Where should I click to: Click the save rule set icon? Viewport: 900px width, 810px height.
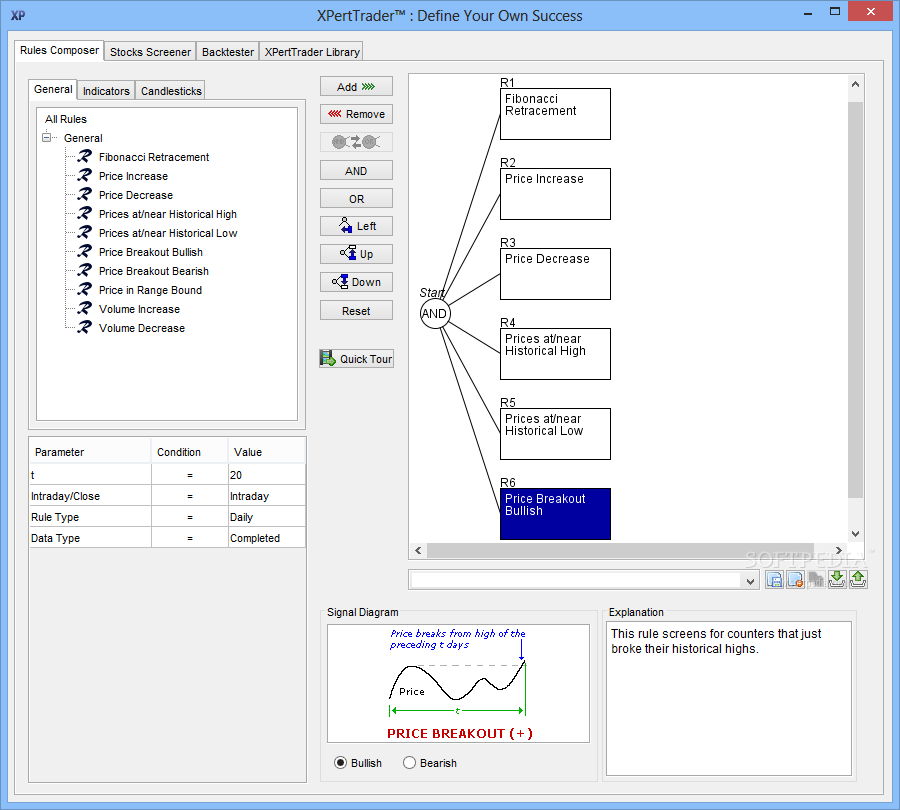coord(774,580)
